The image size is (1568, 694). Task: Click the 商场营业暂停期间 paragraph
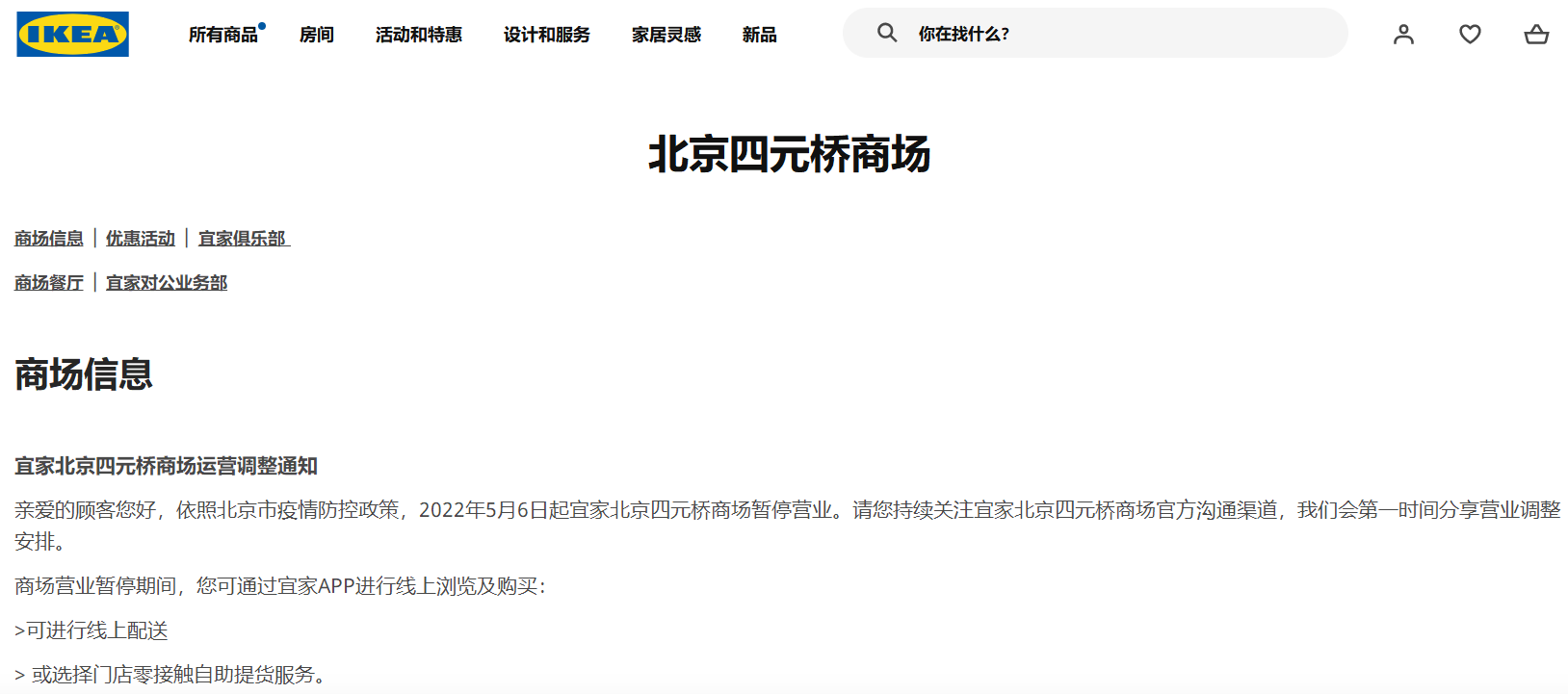280,586
